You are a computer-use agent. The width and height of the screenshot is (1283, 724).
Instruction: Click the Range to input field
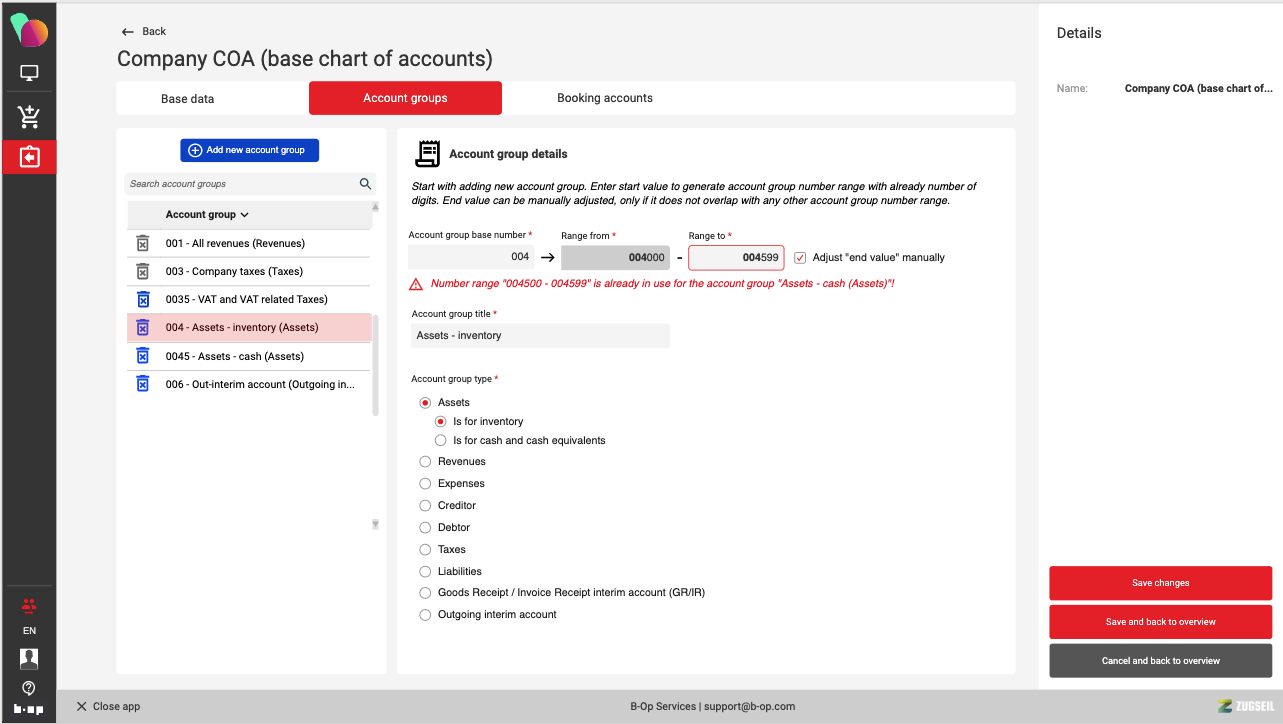click(x=735, y=258)
